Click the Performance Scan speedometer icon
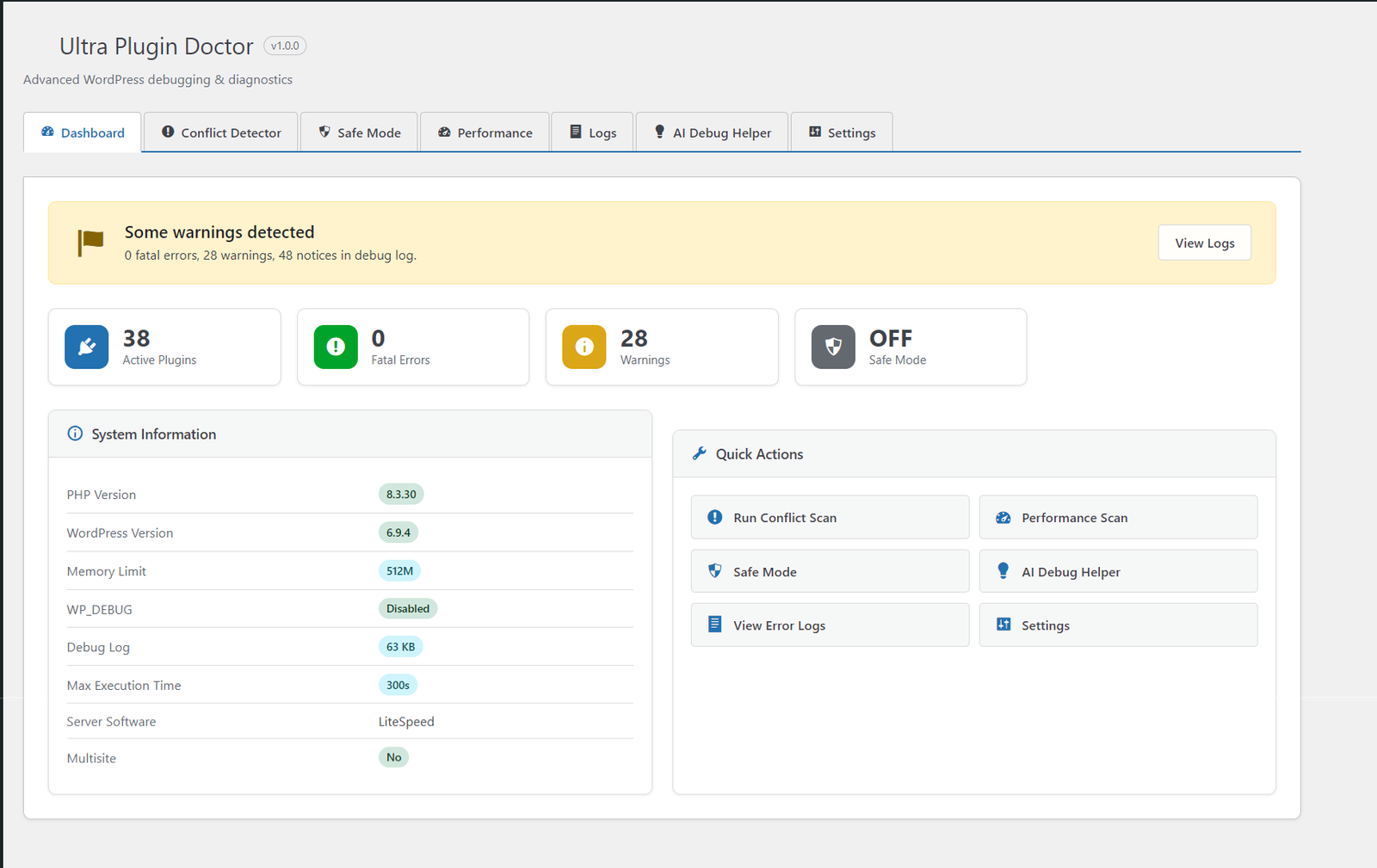This screenshot has width=1377, height=868. (x=1003, y=517)
